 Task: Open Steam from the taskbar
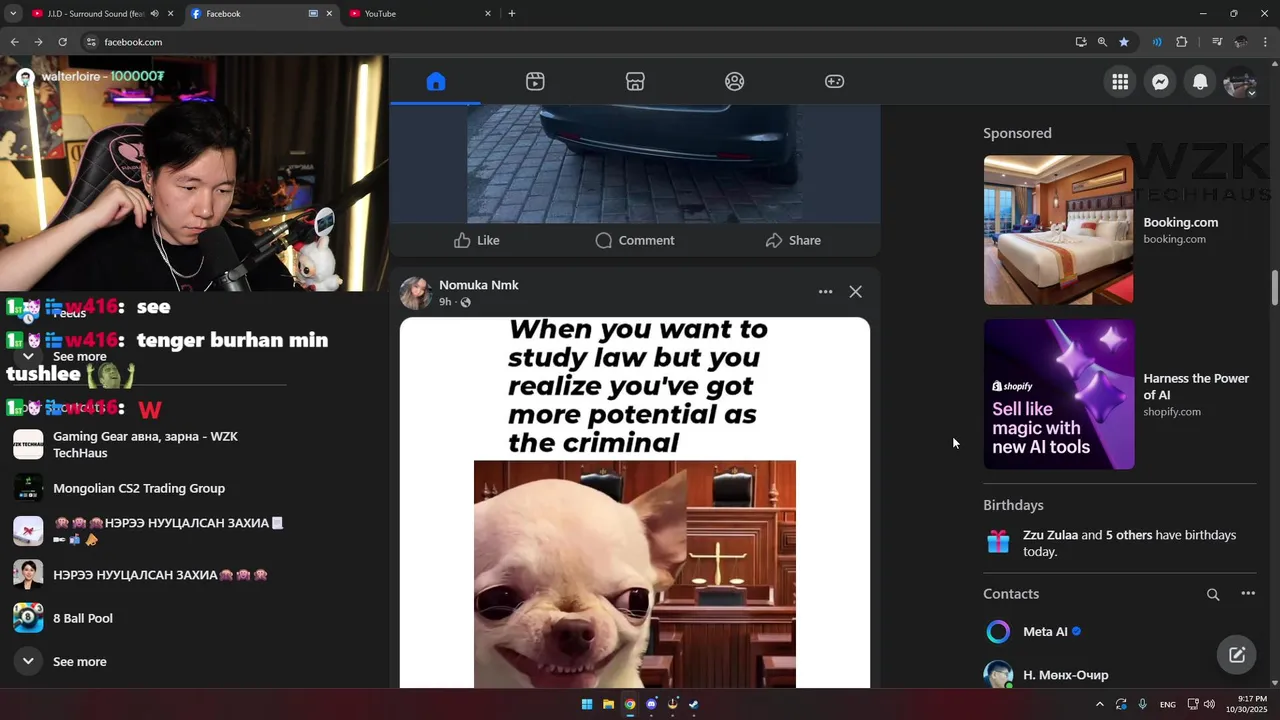694,704
